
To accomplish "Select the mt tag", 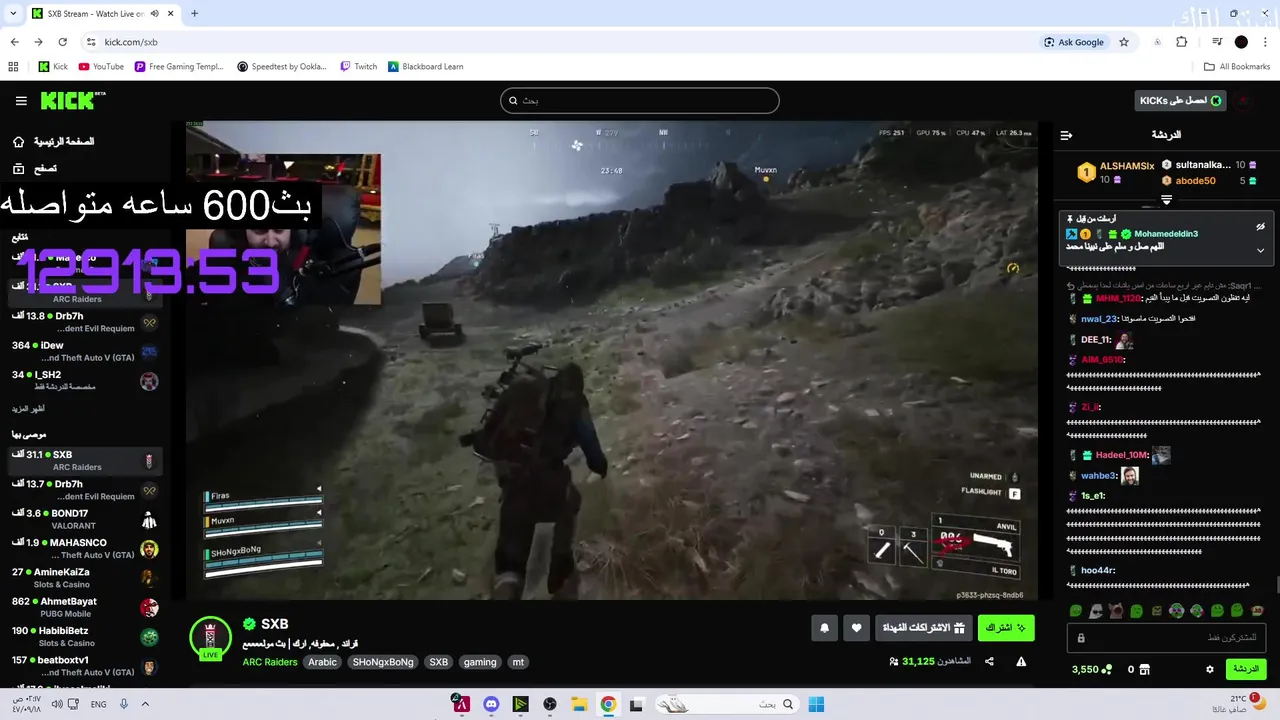I will click(518, 662).
